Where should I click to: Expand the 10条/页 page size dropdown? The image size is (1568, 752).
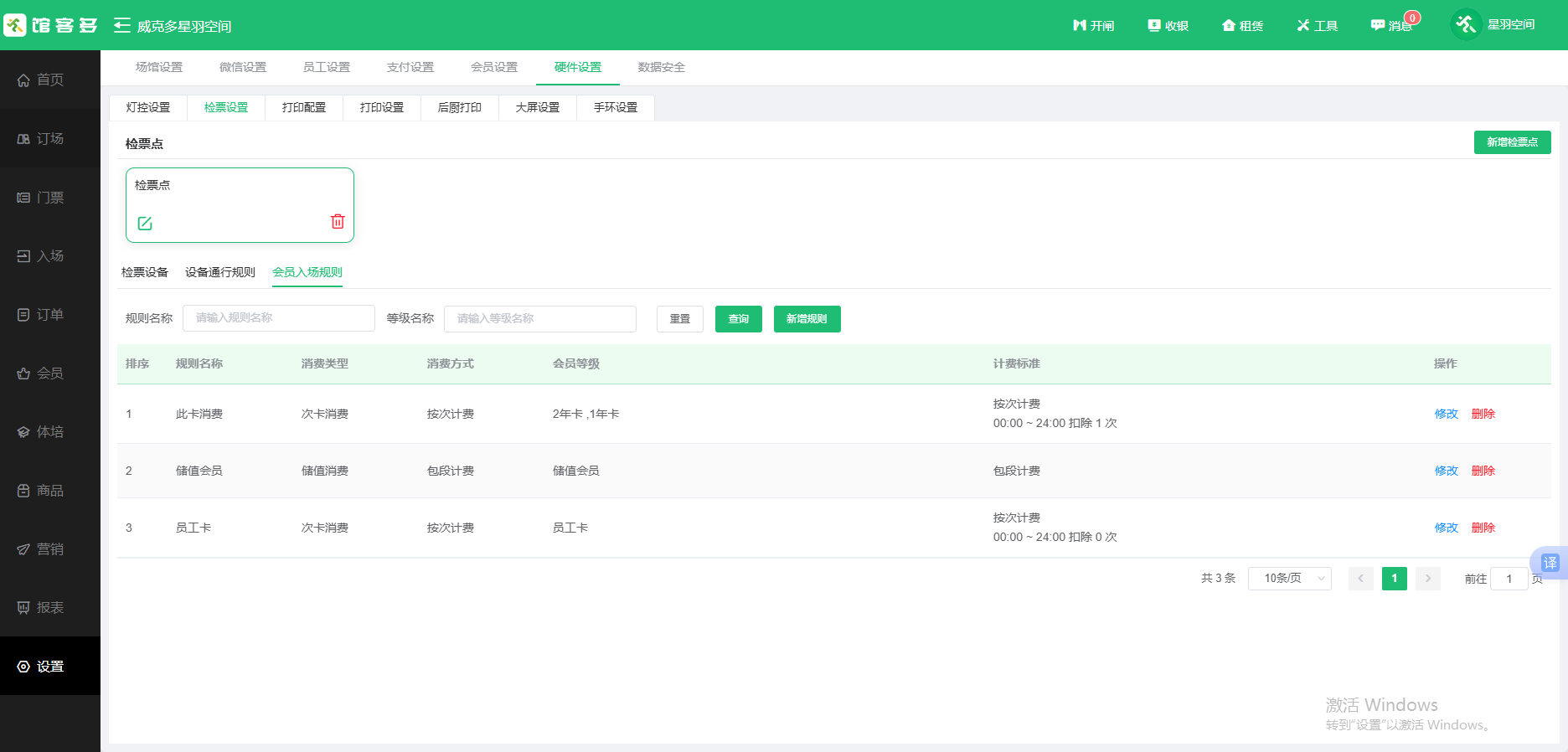1289,579
